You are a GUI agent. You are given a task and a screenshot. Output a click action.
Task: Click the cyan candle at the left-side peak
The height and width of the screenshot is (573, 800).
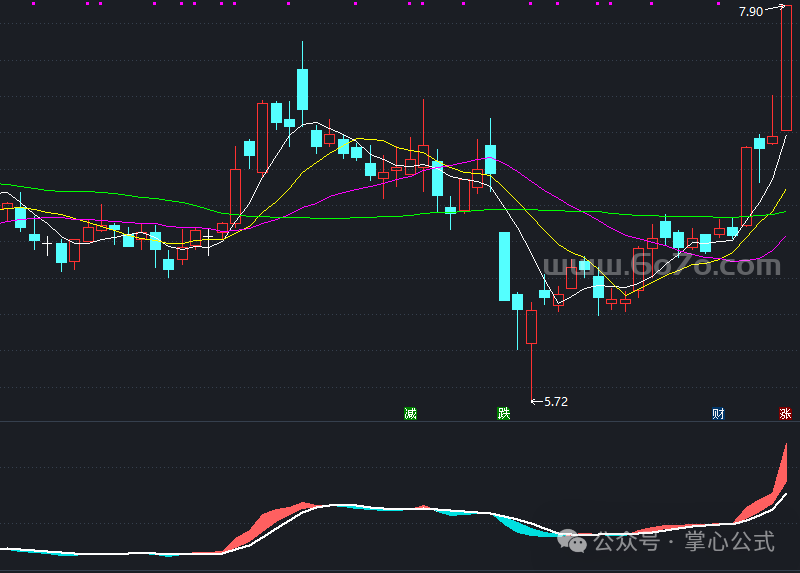[302, 89]
